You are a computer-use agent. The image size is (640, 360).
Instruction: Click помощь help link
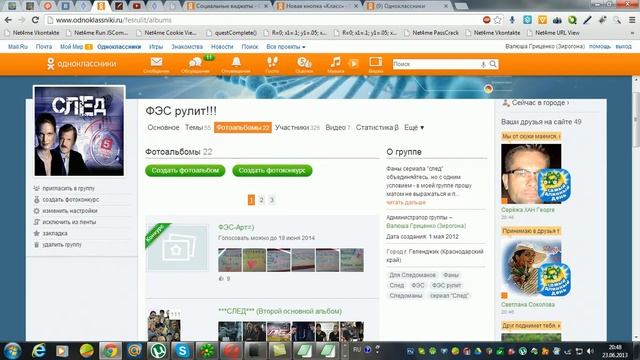pyautogui.click(x=600, y=46)
